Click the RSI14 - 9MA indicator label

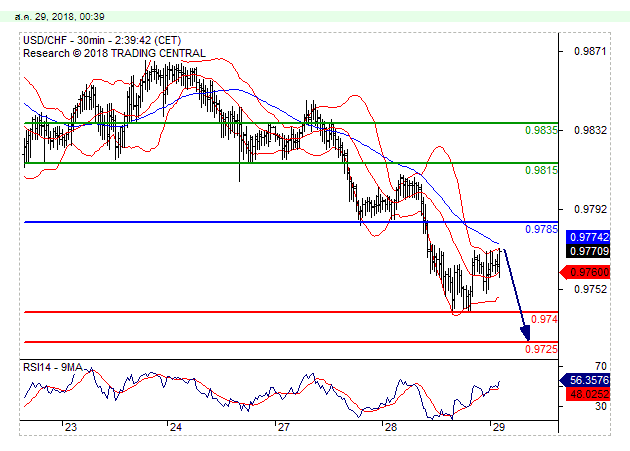click(53, 367)
